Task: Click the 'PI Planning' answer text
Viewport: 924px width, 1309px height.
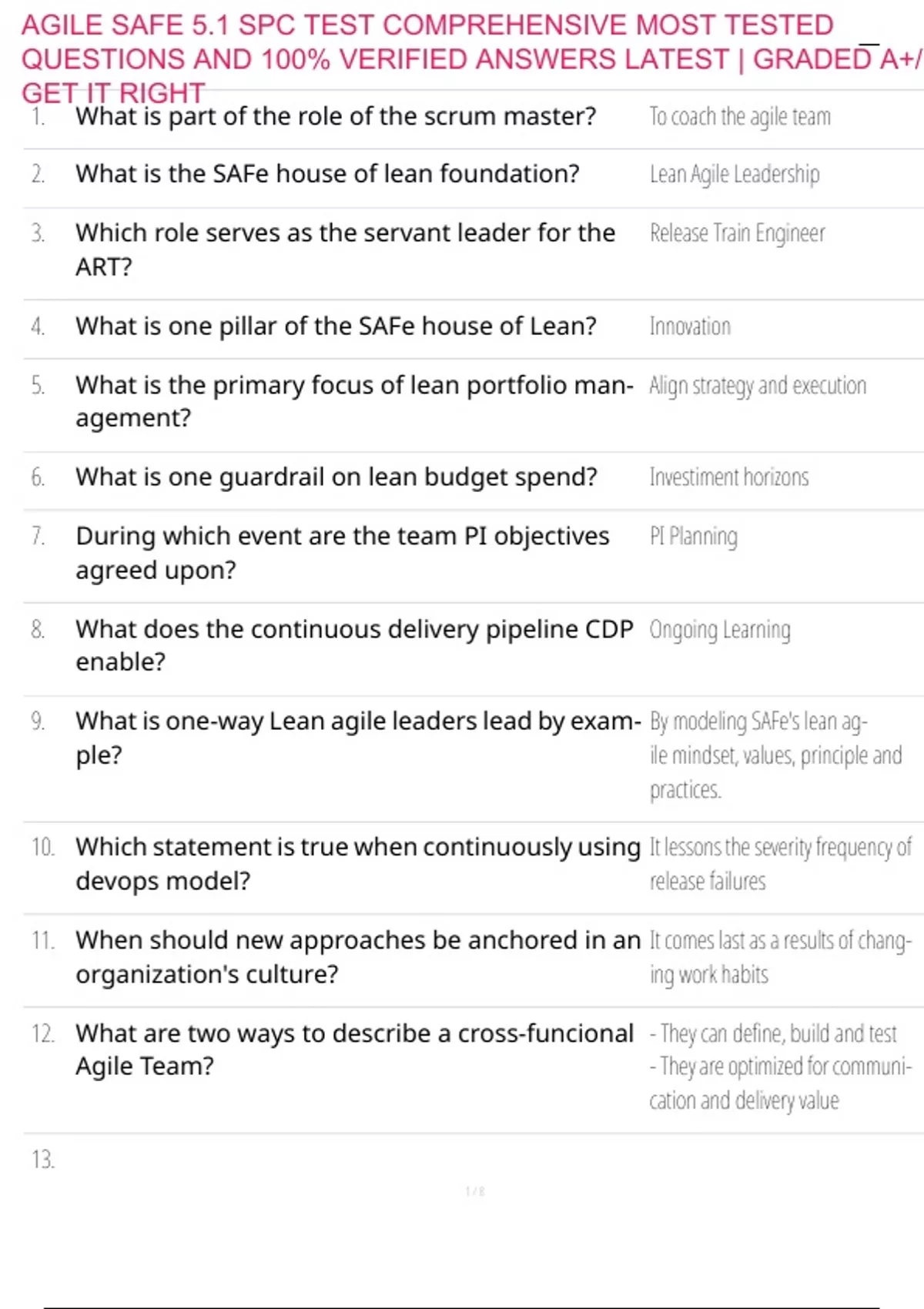Action: tap(694, 536)
